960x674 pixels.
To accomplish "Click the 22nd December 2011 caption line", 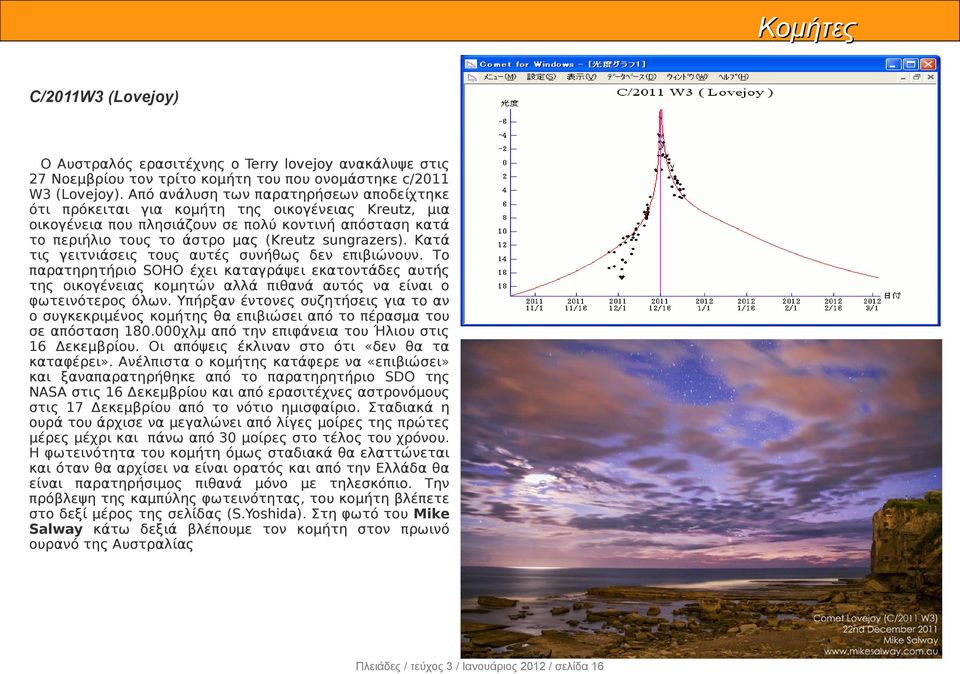I will click(x=890, y=629).
